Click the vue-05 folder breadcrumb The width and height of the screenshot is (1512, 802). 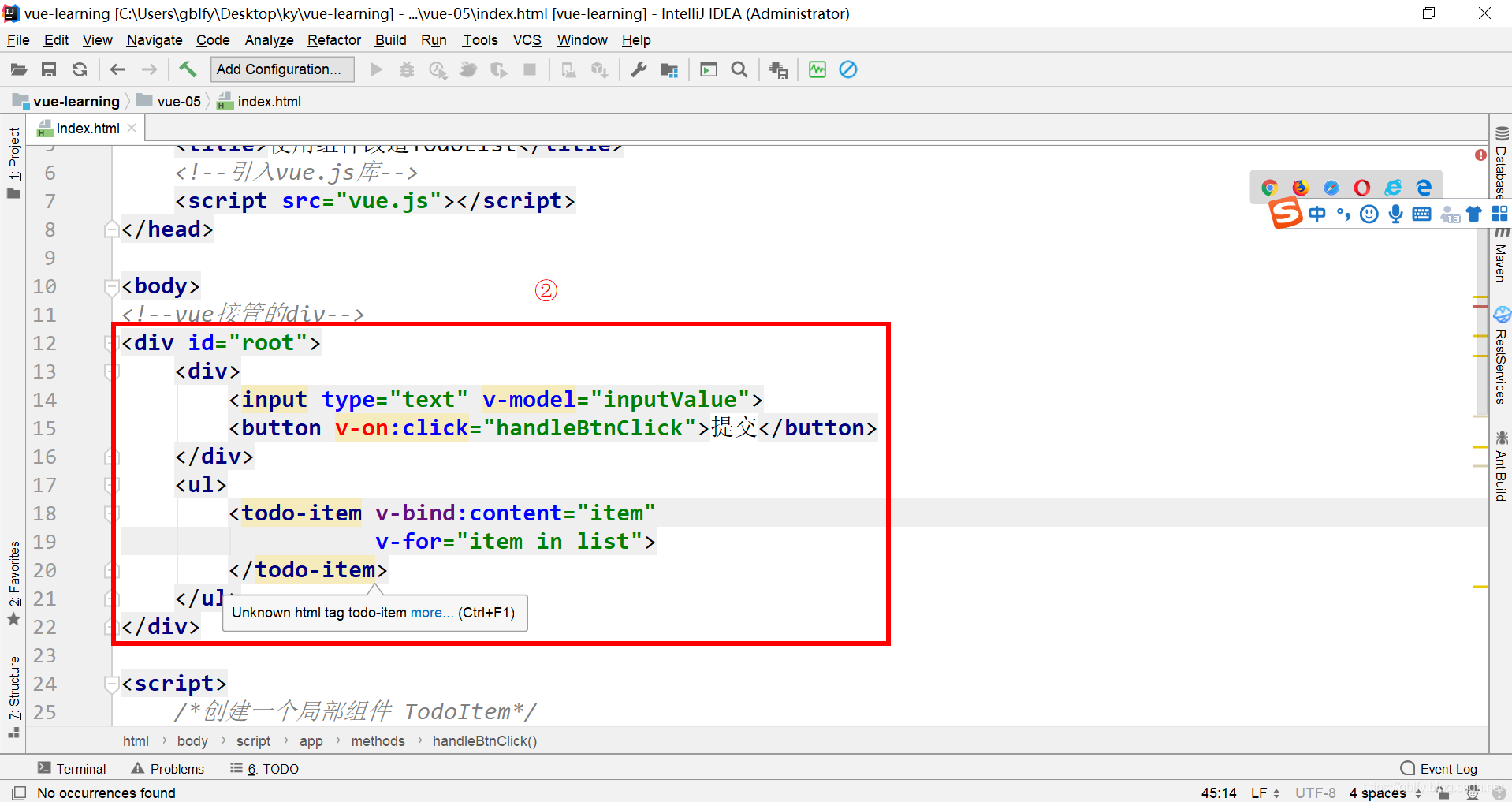tap(169, 101)
